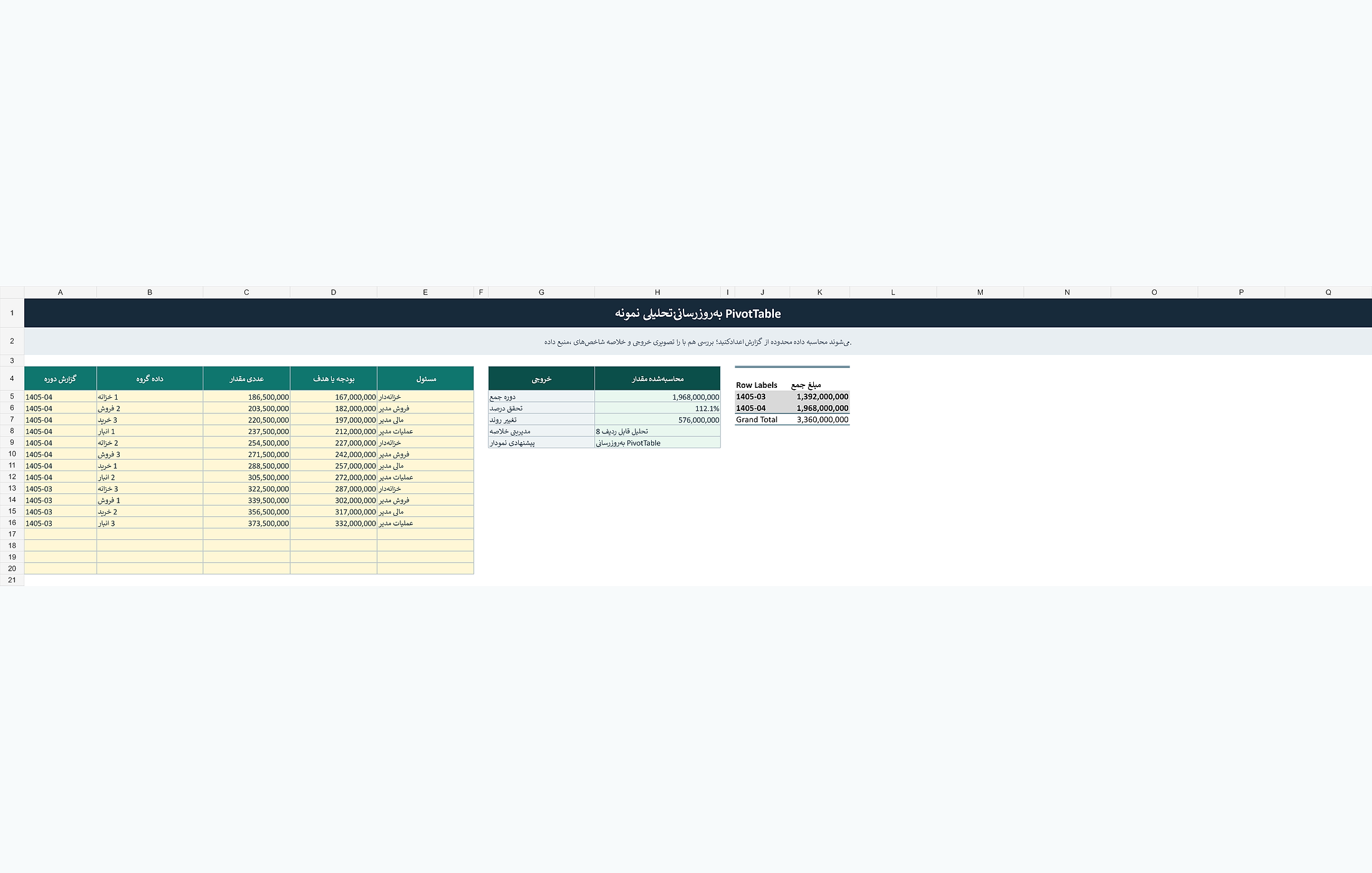Click the budget cell 182,000,000
The width and height of the screenshot is (1372, 873).
point(334,408)
